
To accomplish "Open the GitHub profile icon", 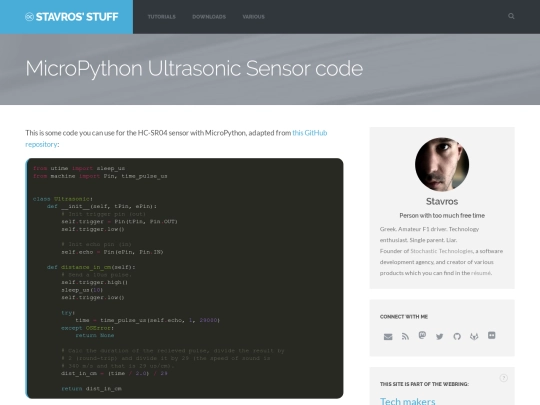I will [x=457, y=336].
